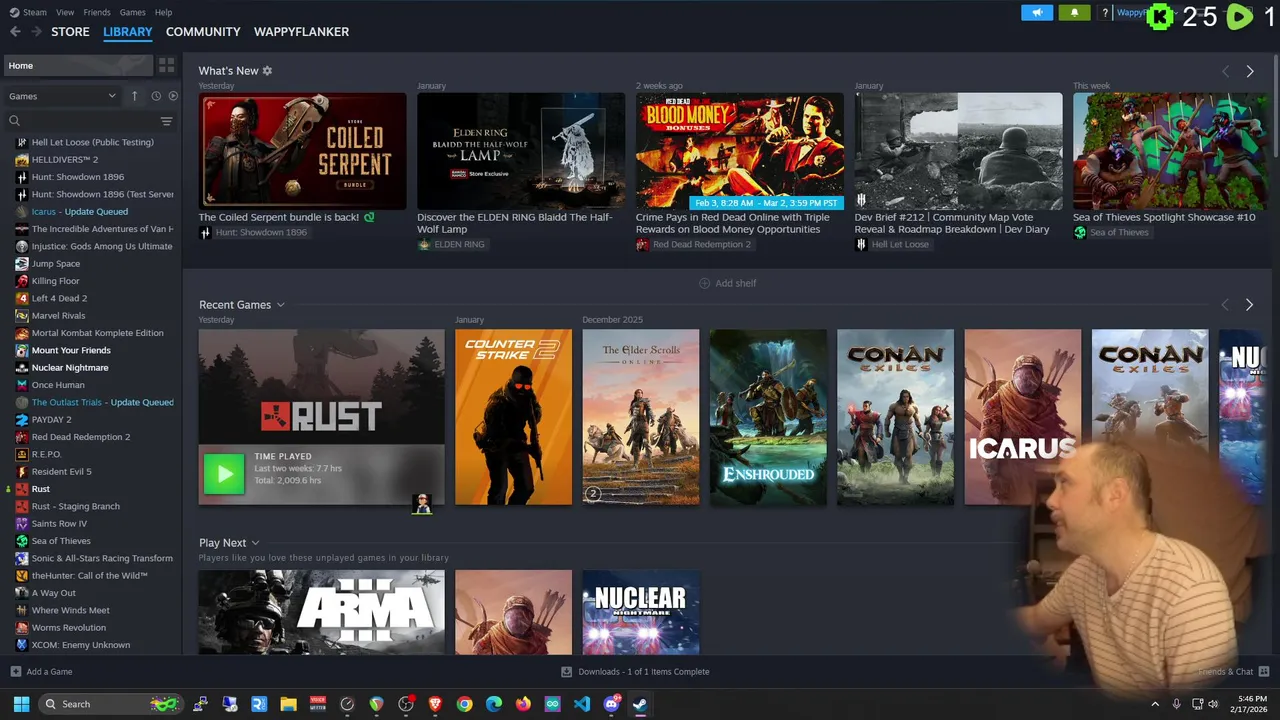Open Firefox from the taskbar
Image resolution: width=1280 pixels, height=720 pixels.
point(523,704)
